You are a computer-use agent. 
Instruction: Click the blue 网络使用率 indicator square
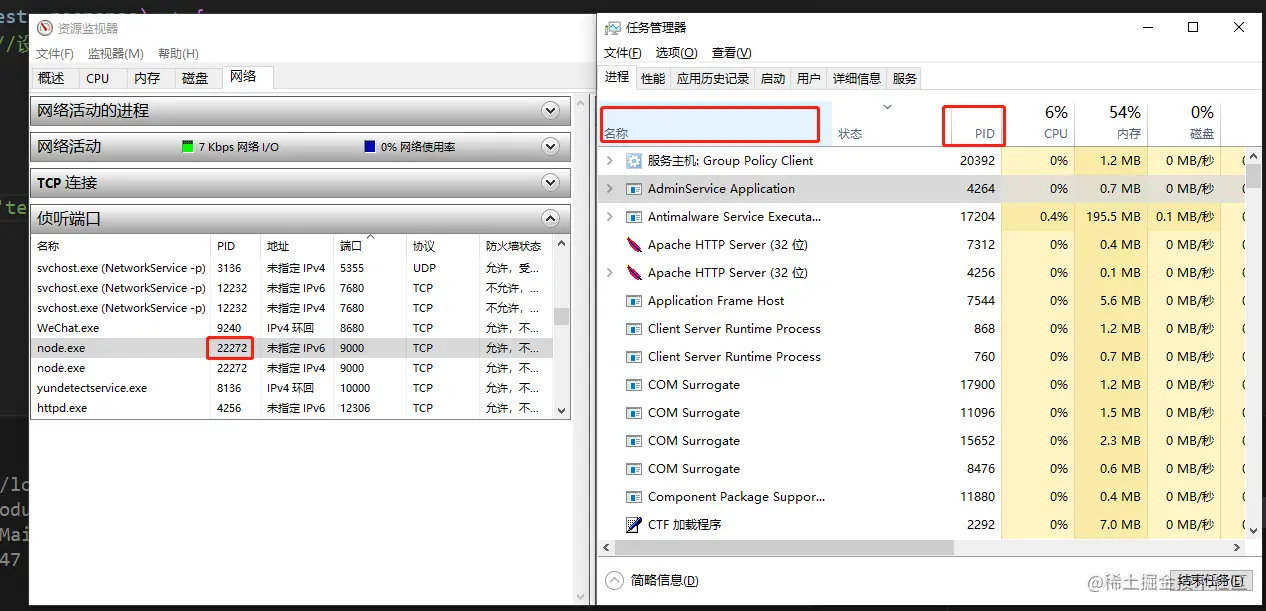370,147
